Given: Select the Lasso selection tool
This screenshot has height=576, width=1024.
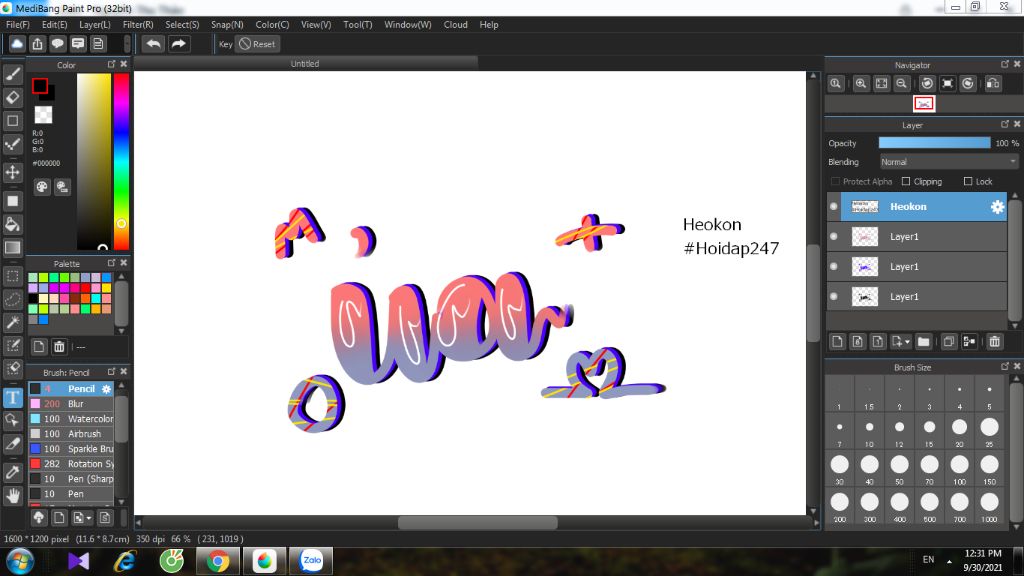Looking at the screenshot, I should coord(12,299).
